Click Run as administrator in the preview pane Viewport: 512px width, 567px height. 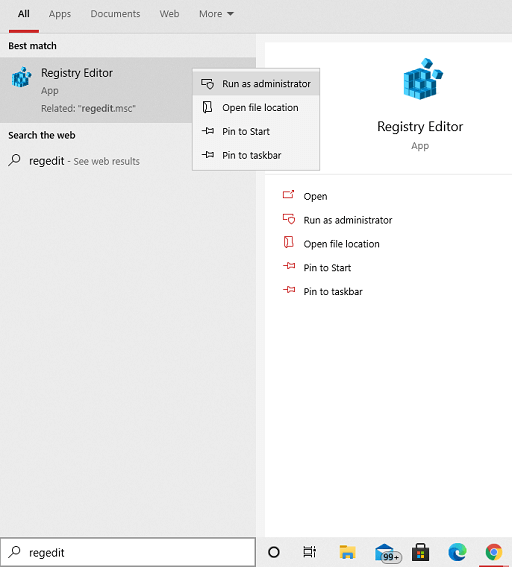(x=348, y=220)
